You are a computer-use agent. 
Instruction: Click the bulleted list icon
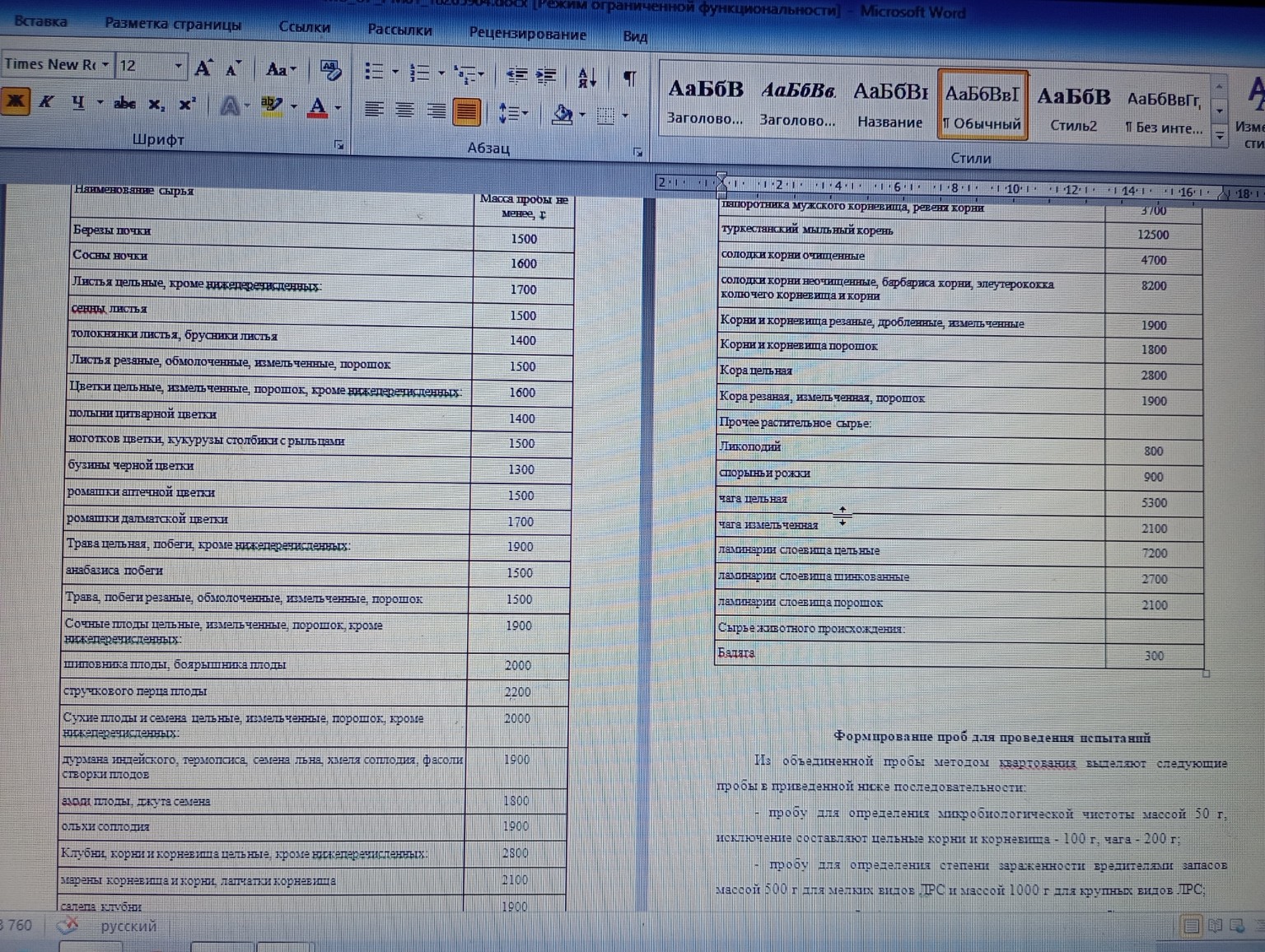click(374, 72)
